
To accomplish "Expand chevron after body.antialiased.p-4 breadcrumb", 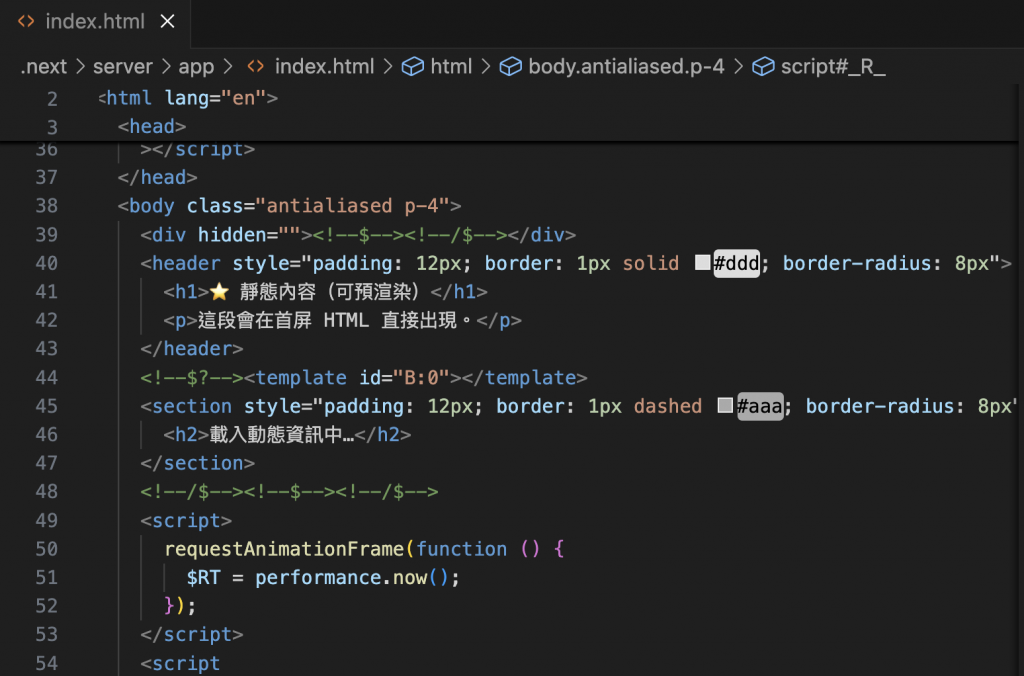I will (x=739, y=66).
